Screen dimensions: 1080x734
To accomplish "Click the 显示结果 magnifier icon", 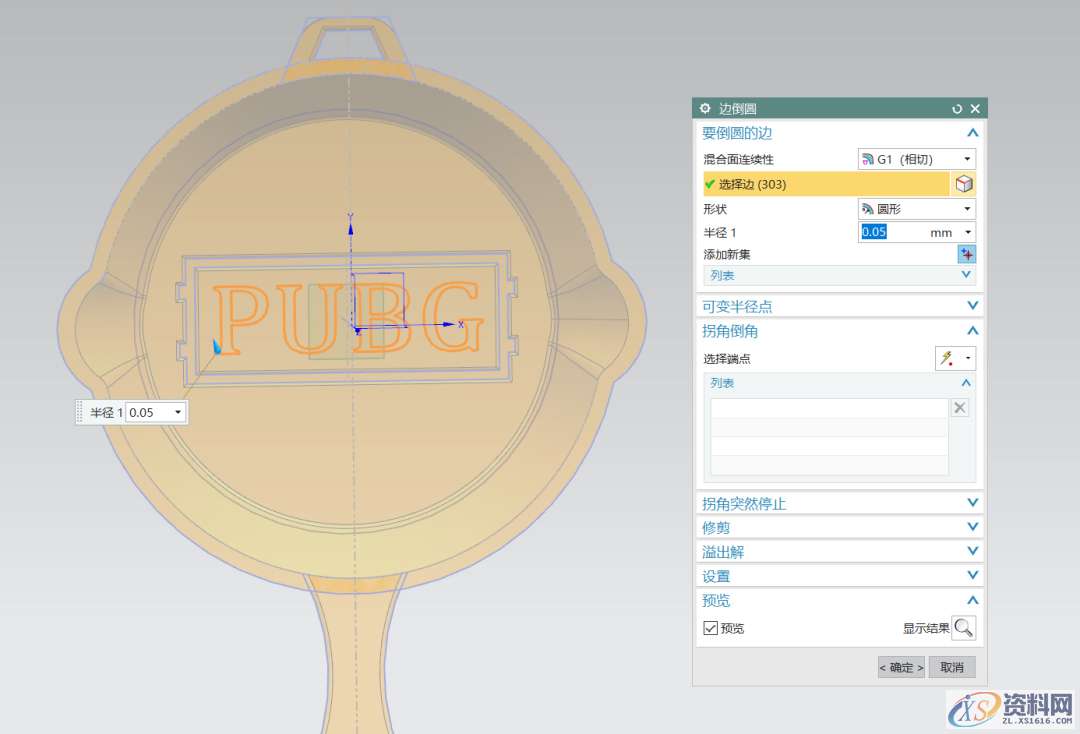I will tap(963, 628).
